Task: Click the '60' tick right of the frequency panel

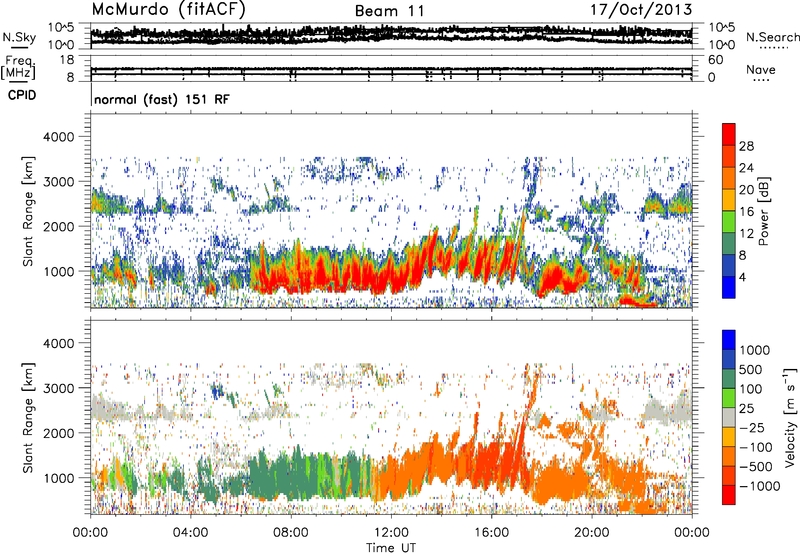Action: (x=716, y=60)
